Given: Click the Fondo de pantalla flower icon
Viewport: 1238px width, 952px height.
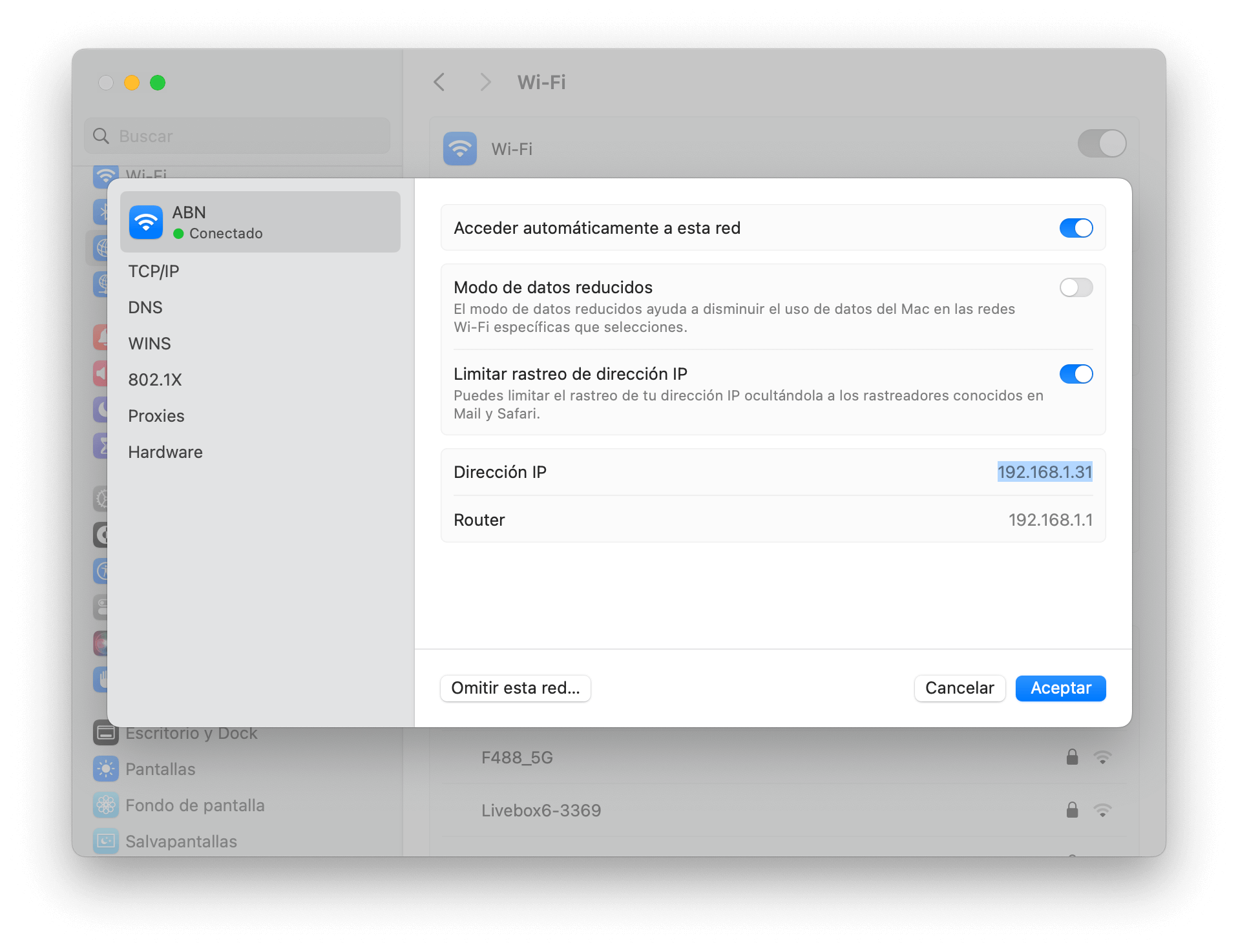Looking at the screenshot, I should [x=105, y=805].
